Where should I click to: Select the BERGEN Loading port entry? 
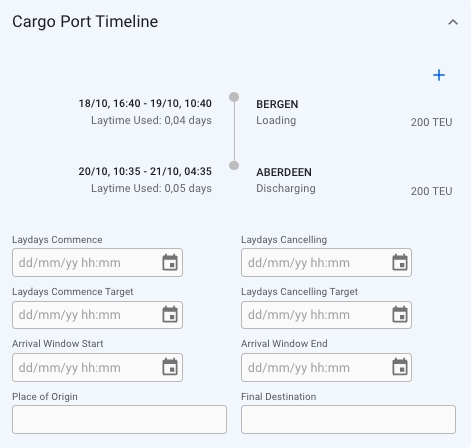pos(277,112)
